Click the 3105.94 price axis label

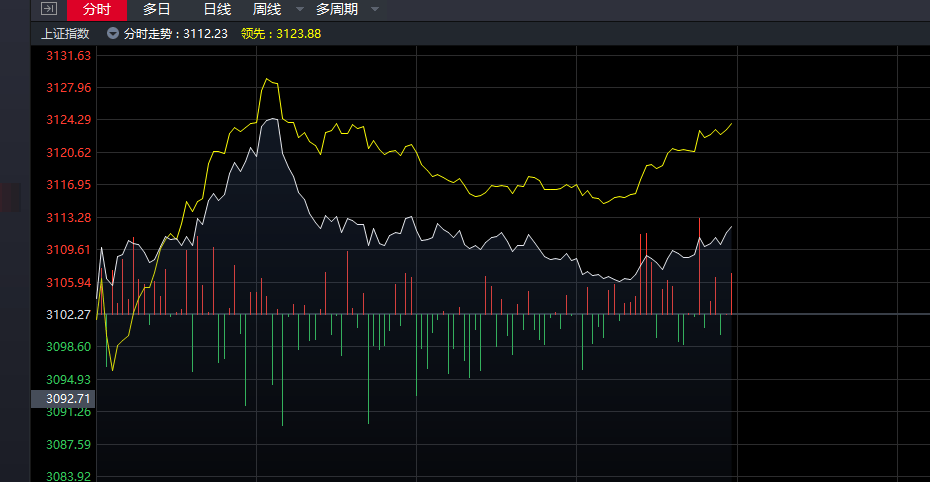coord(69,282)
